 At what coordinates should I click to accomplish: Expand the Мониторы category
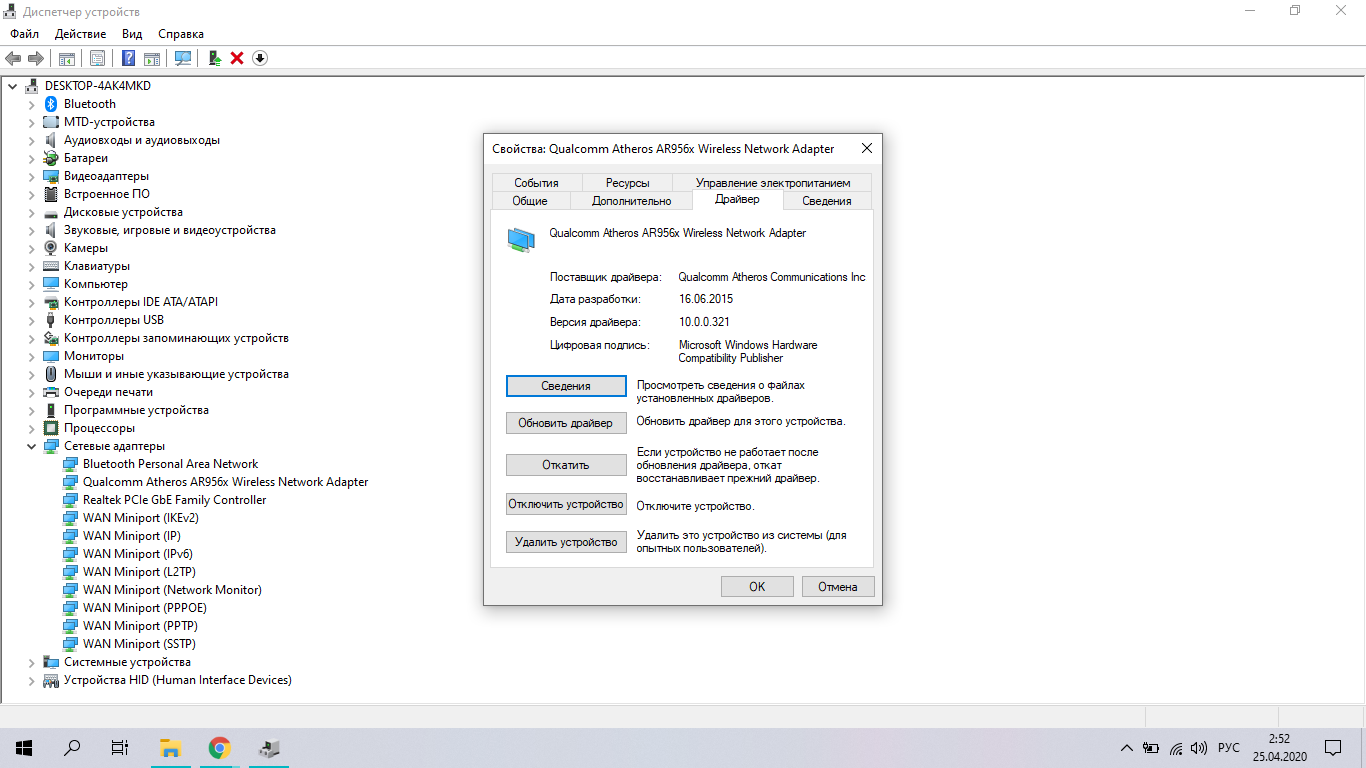pos(31,356)
